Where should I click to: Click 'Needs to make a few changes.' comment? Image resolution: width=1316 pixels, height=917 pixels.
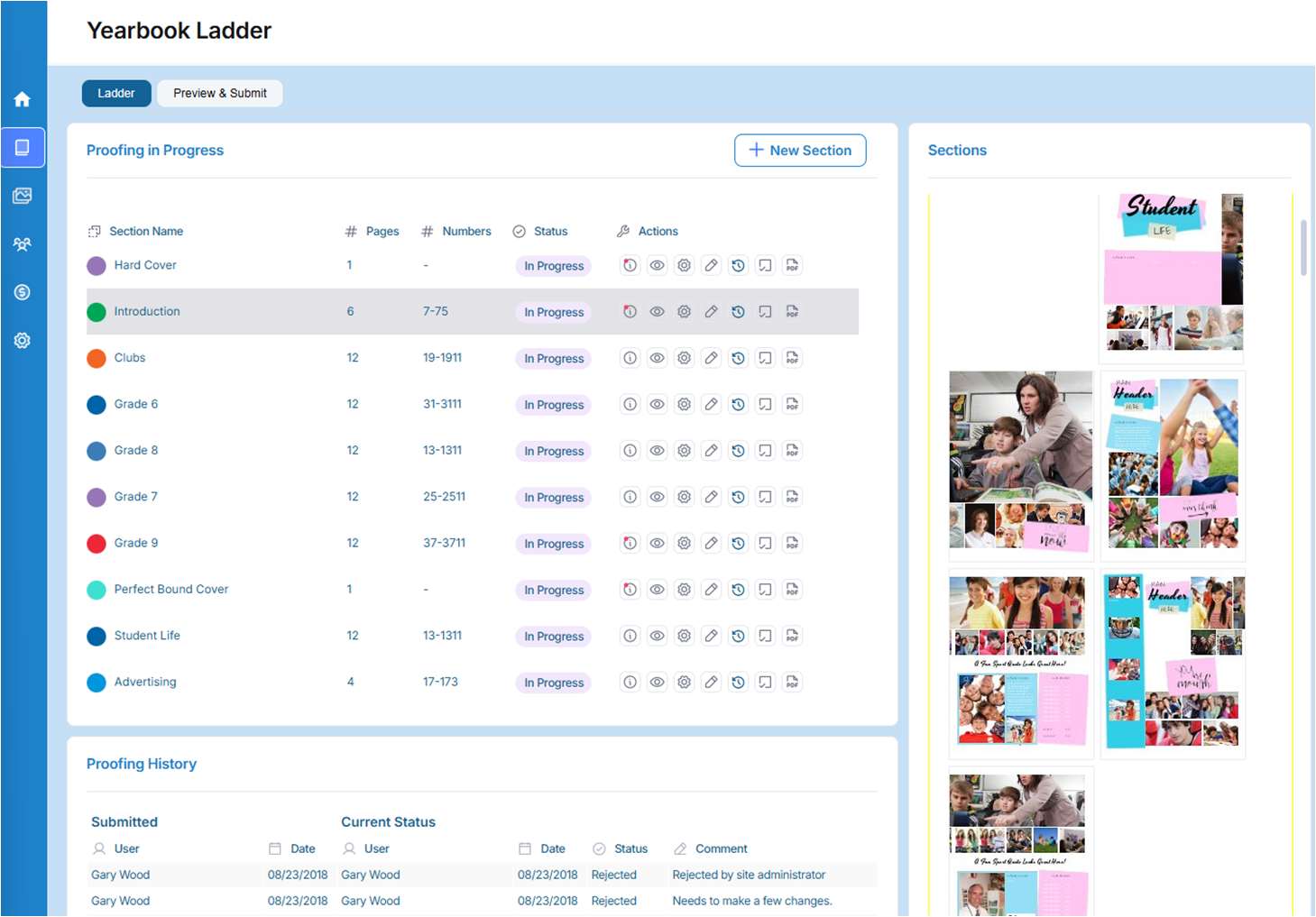point(752,901)
